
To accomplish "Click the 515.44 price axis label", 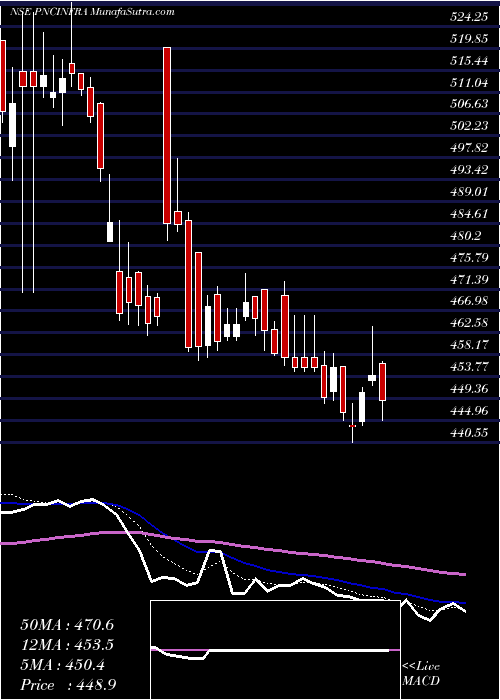I will pyautogui.click(x=468, y=61).
